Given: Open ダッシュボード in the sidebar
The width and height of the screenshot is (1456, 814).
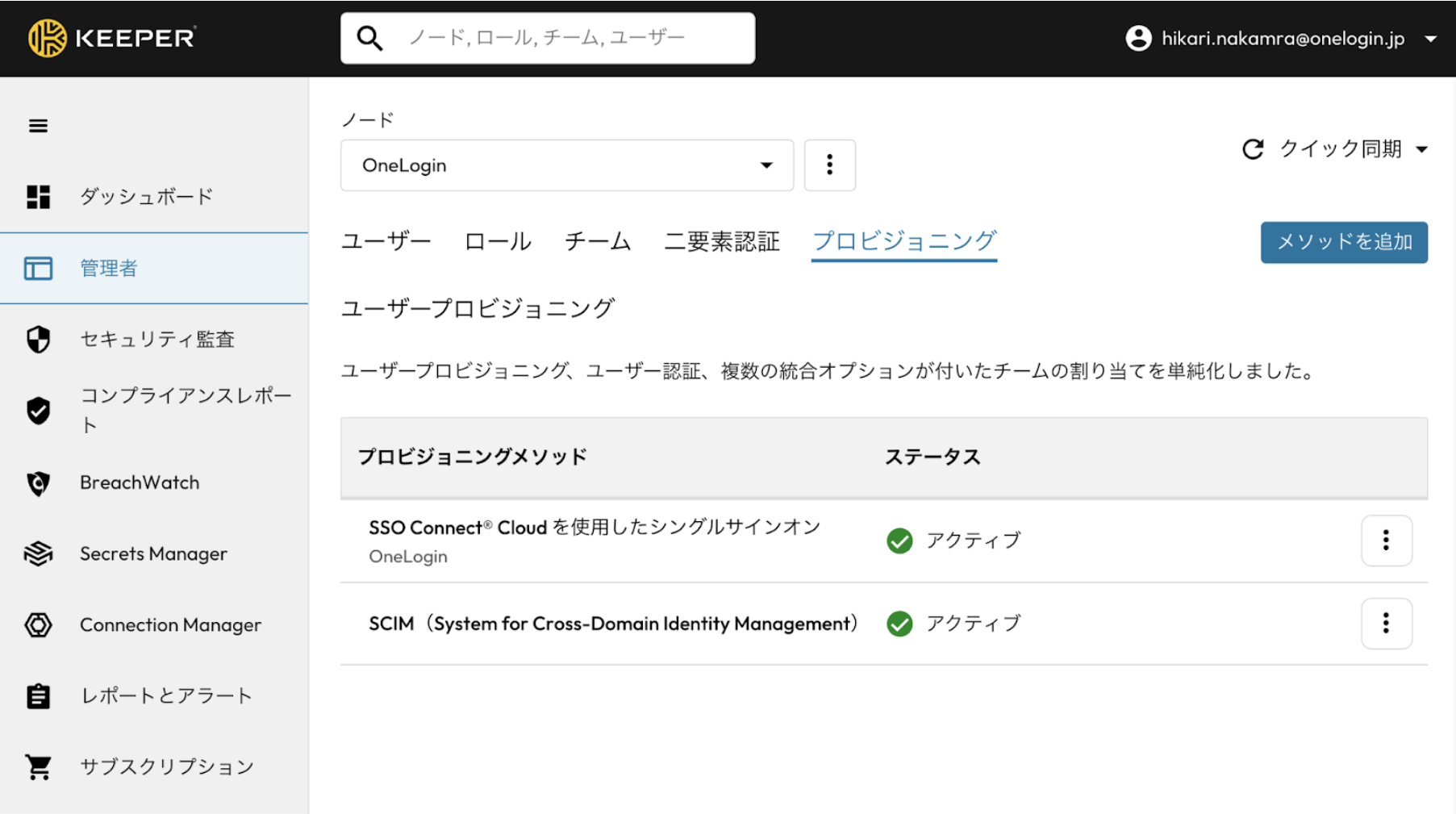Looking at the screenshot, I should coord(154,197).
